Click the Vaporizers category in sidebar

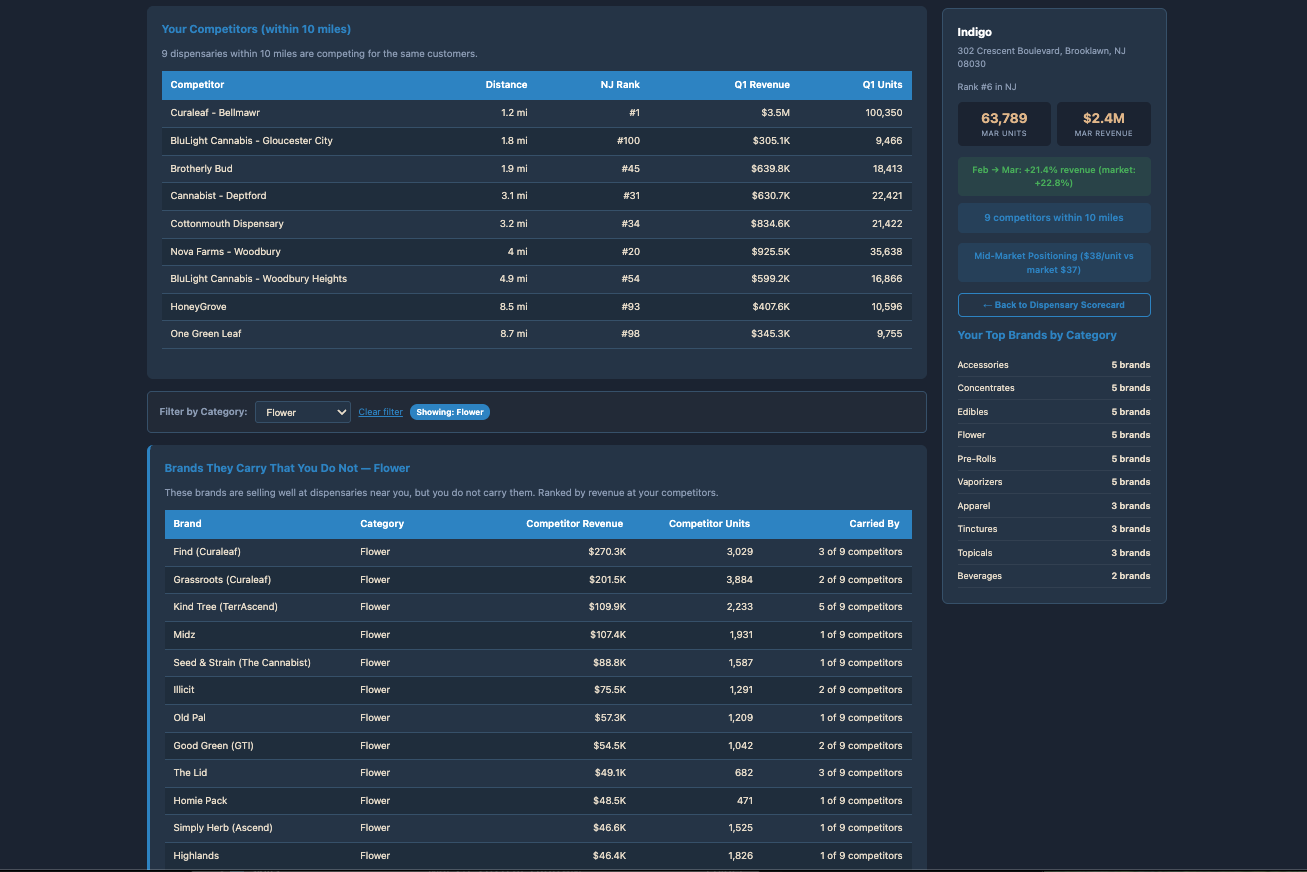pyautogui.click(x=1054, y=482)
